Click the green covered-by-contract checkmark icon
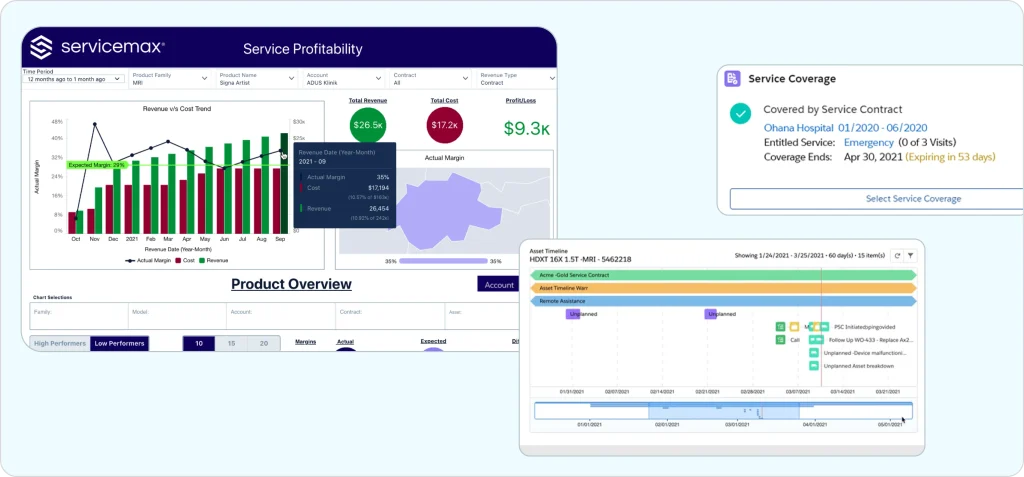This screenshot has width=1024, height=477. (740, 114)
